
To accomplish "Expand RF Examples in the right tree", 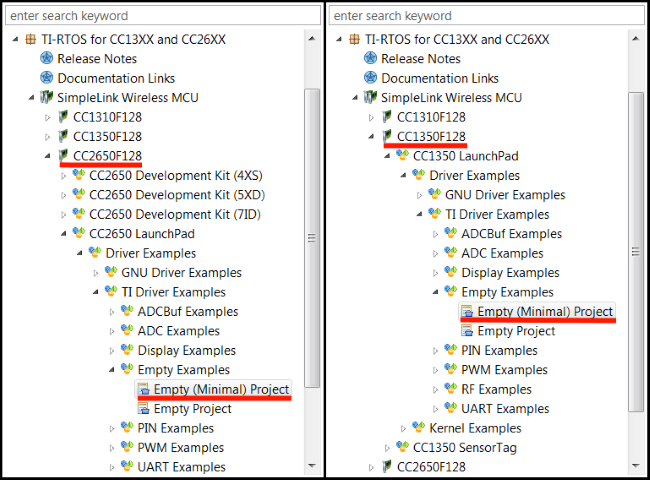I will 437,390.
